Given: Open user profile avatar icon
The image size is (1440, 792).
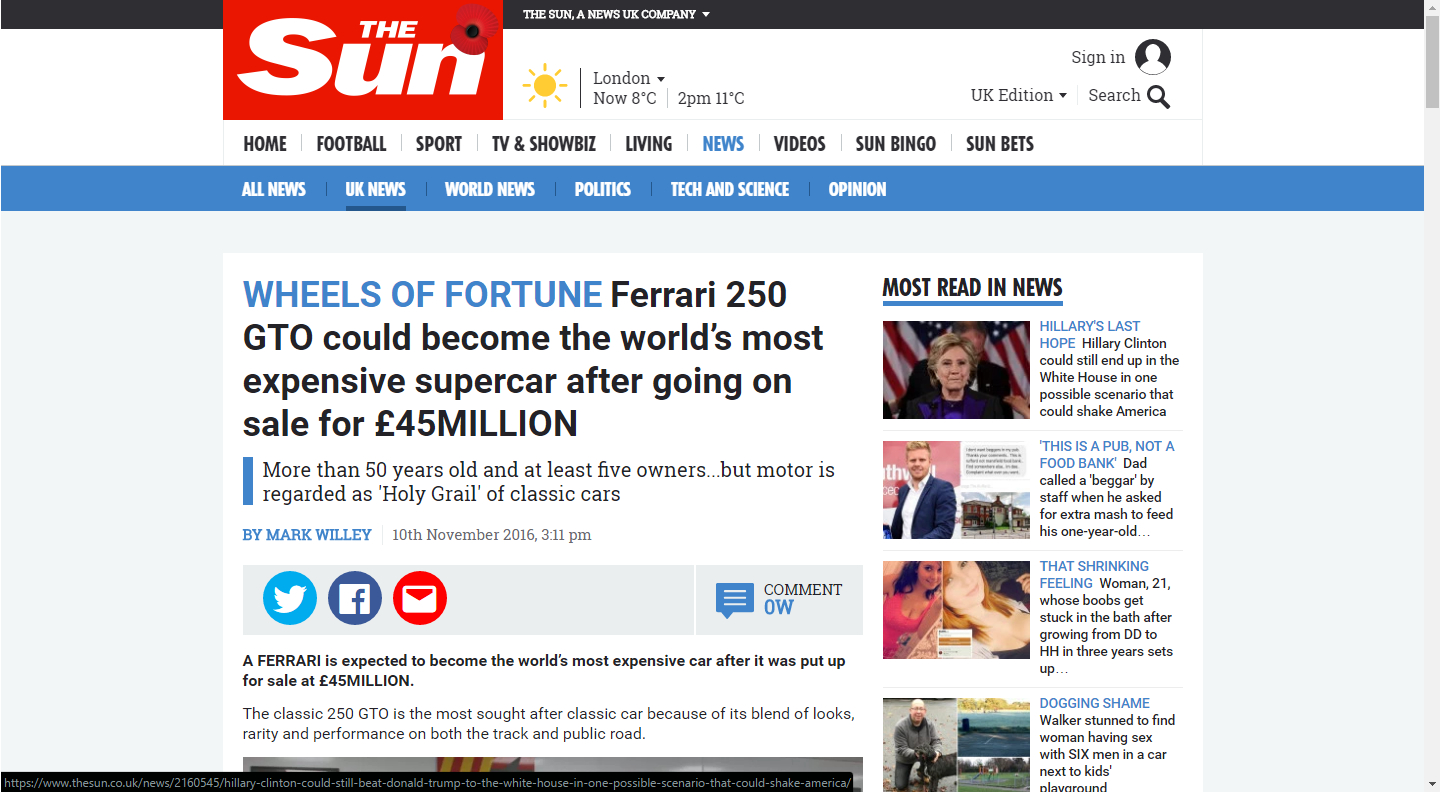Looking at the screenshot, I should click(1152, 57).
